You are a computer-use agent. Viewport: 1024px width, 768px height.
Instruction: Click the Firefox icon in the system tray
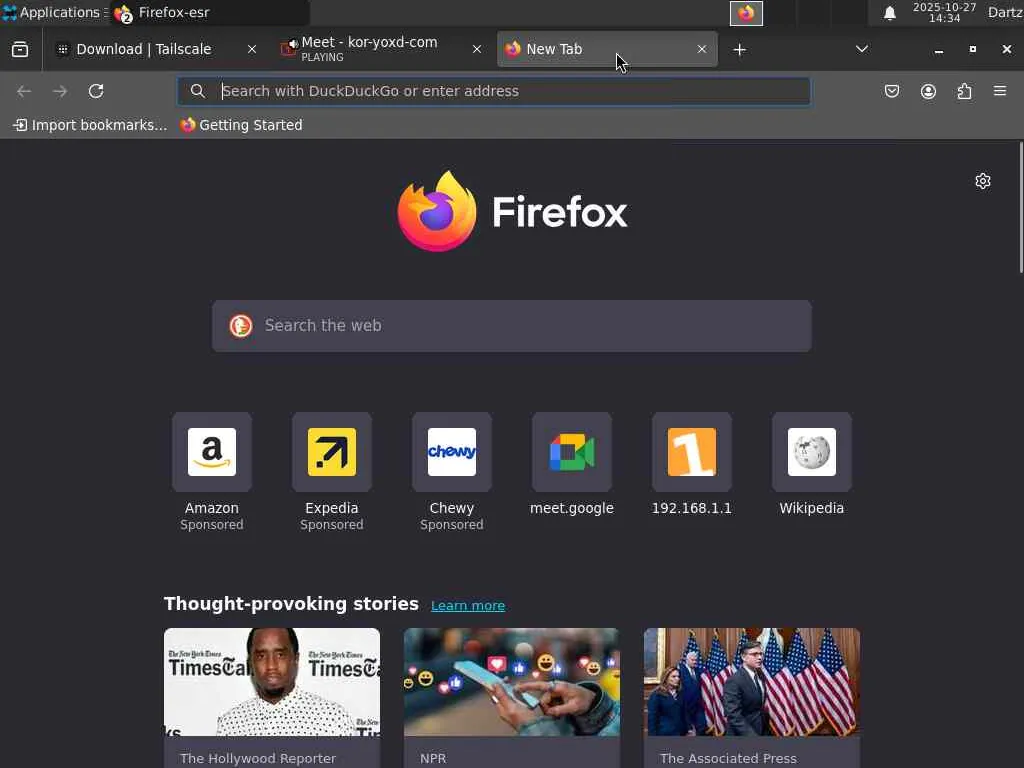coord(746,13)
